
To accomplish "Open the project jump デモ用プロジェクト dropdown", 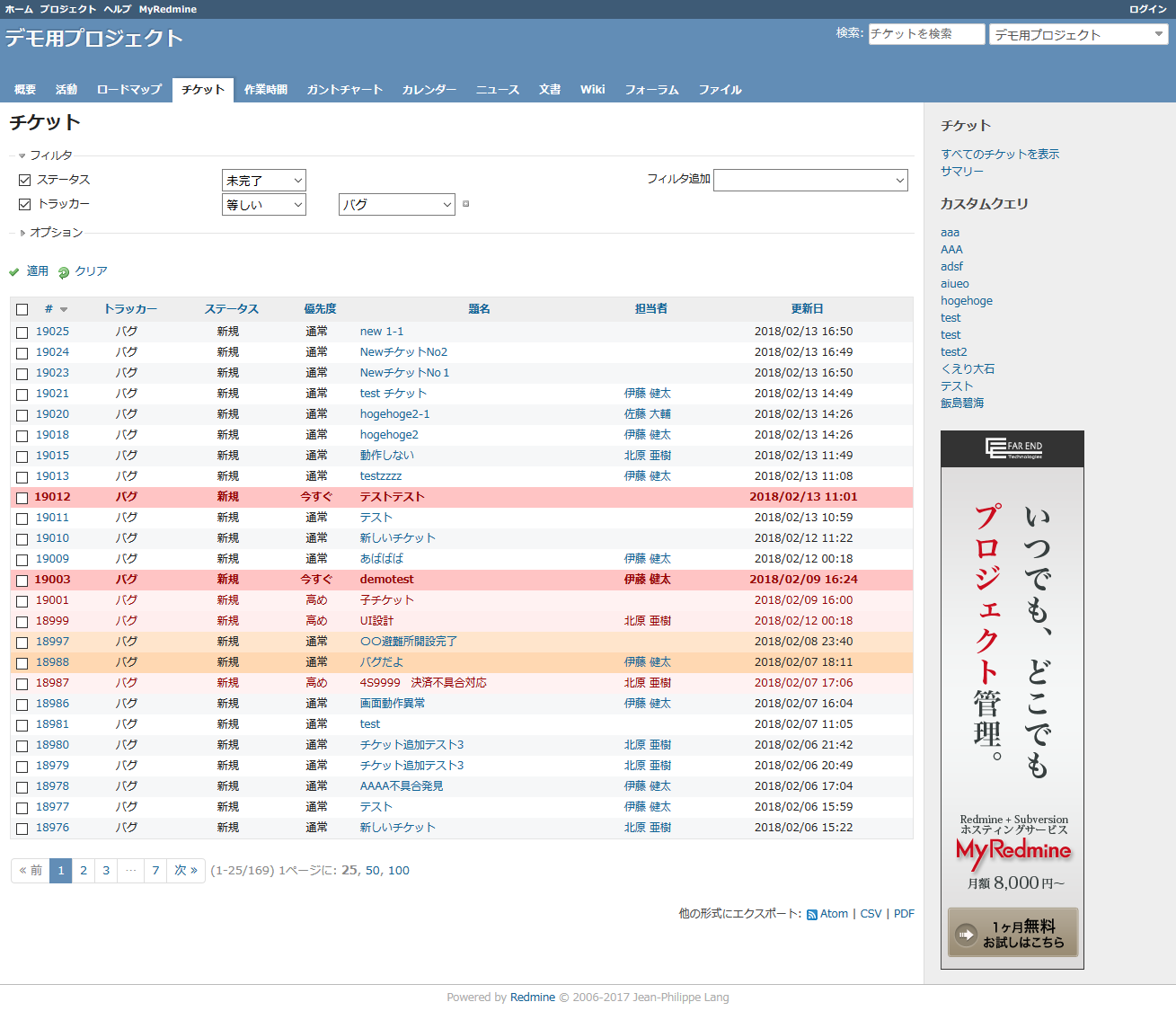I will (1079, 34).
